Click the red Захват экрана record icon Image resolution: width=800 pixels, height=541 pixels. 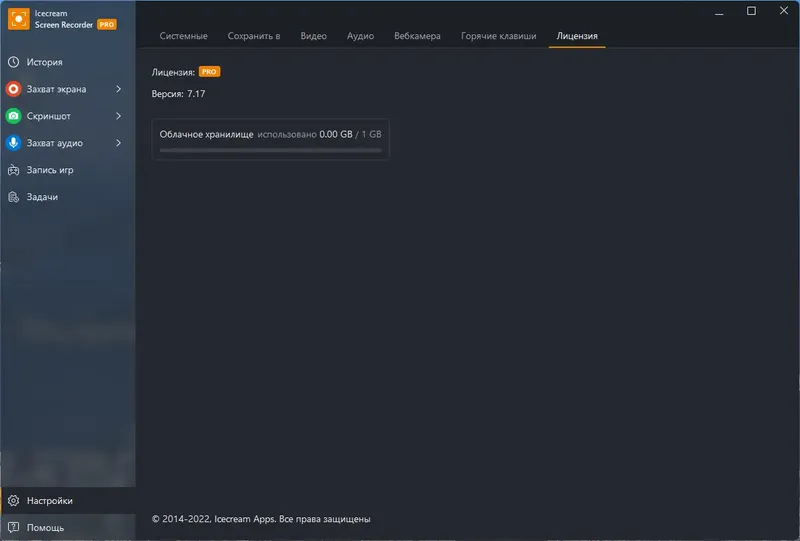point(14,89)
